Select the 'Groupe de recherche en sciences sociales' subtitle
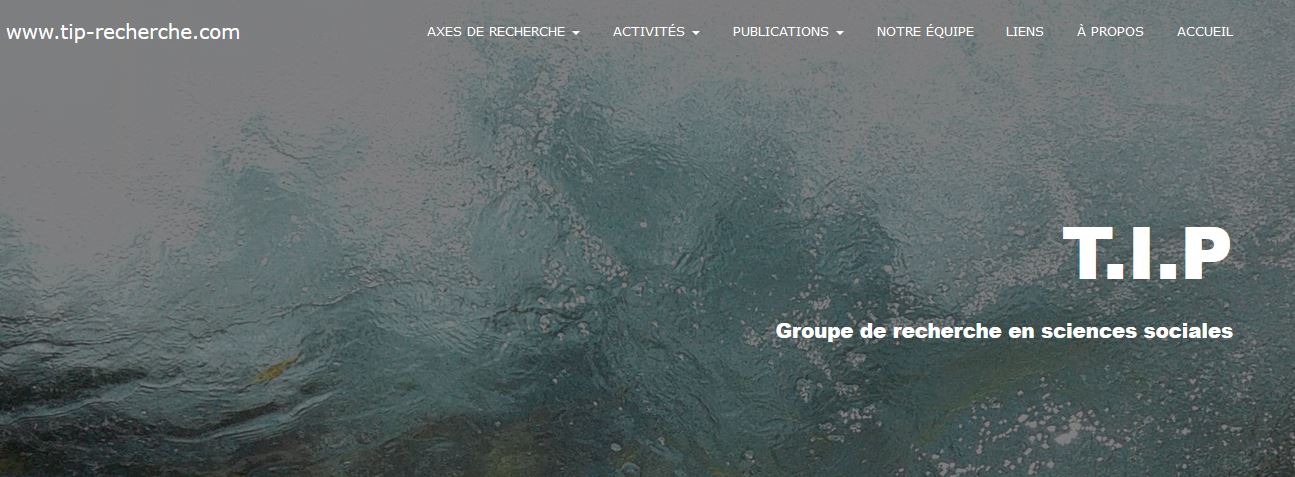Screen dimensions: 1295x477 click(1004, 331)
